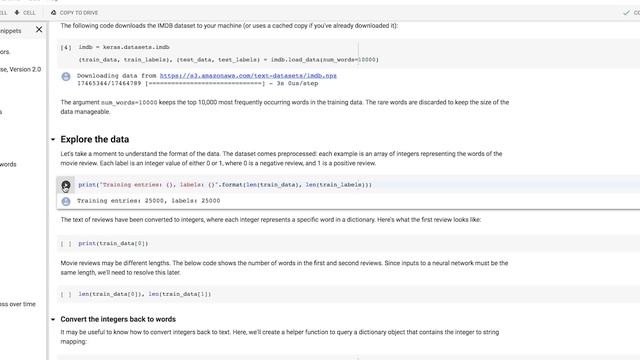Click inside the print(train_data[0]) code
The height and width of the screenshot is (360, 640).
pyautogui.click(x=113, y=243)
